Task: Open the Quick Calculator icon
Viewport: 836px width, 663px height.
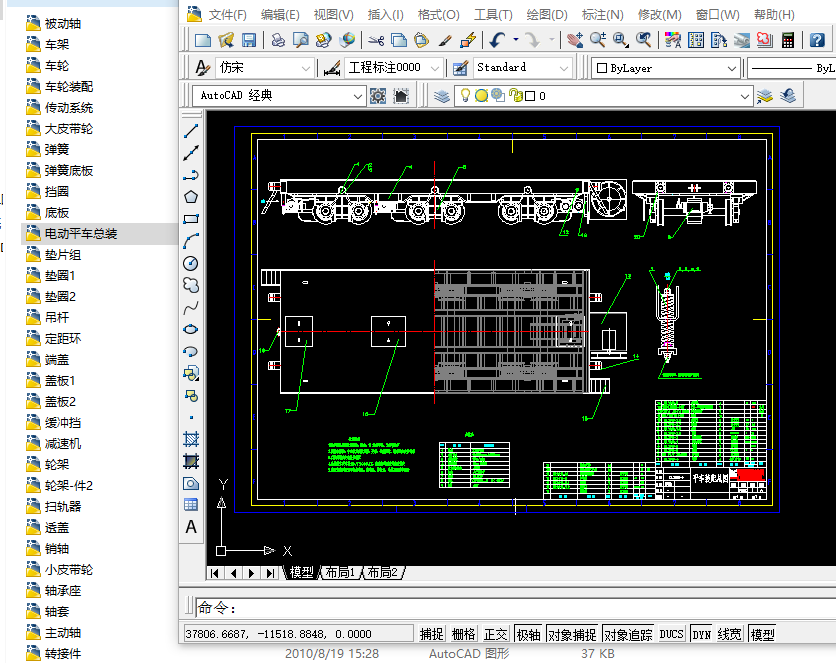Action: click(789, 40)
